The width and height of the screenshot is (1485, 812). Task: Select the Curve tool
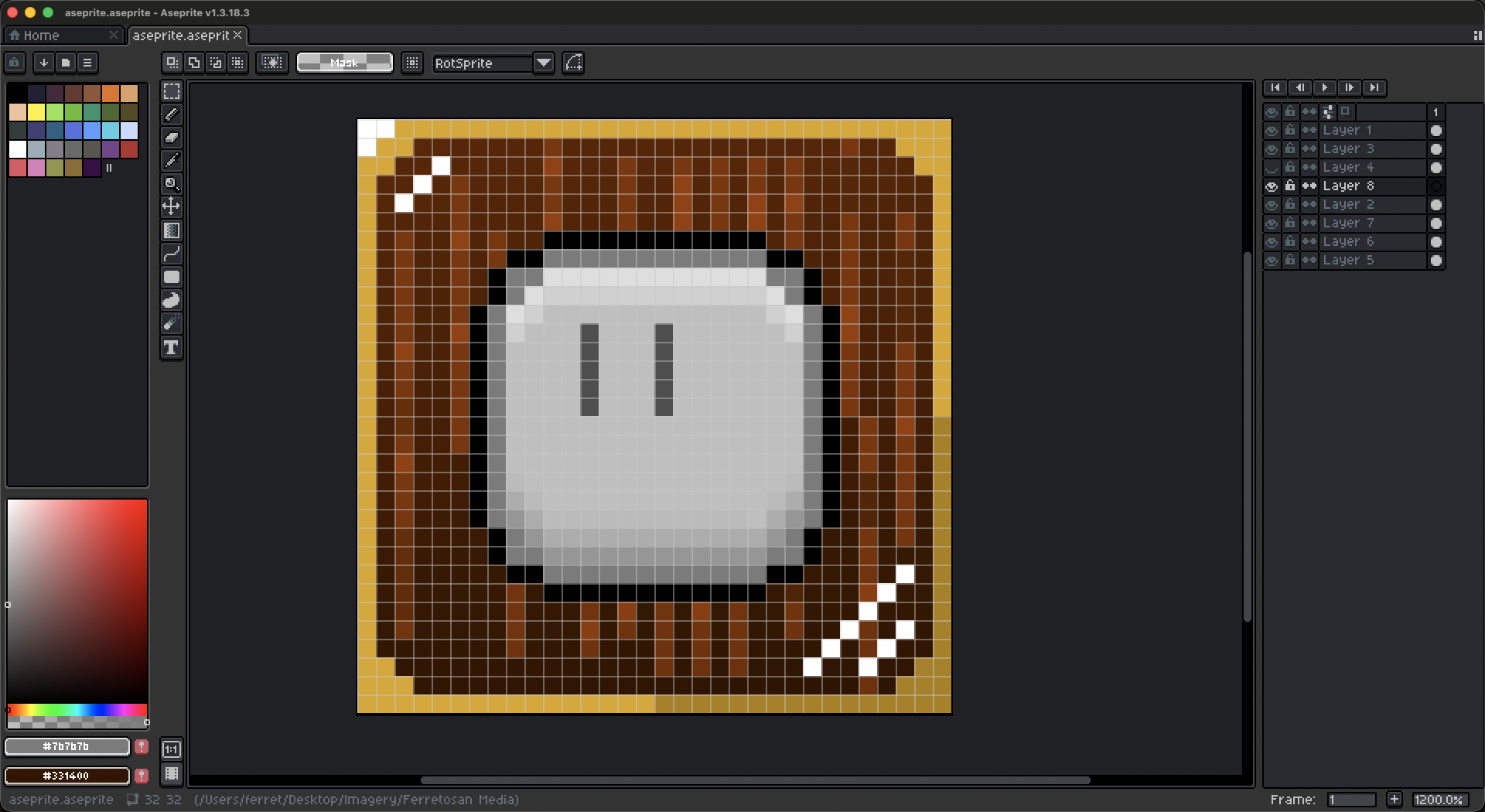[172, 254]
